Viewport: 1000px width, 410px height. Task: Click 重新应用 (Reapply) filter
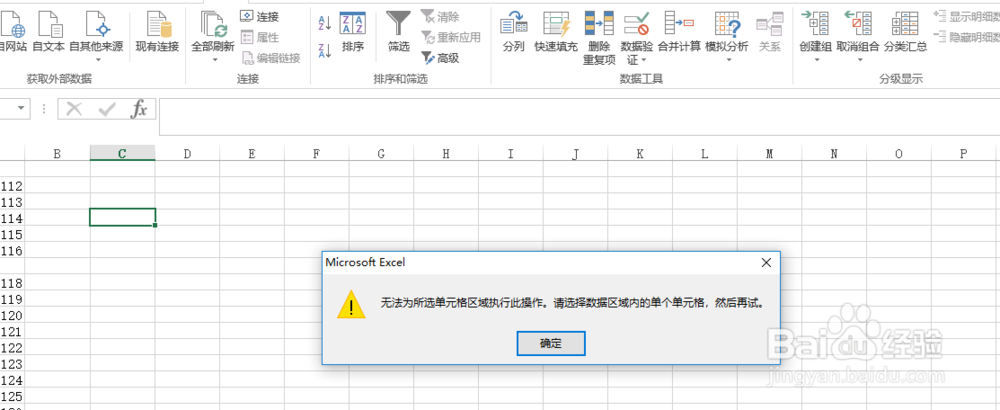pyautogui.click(x=450, y=38)
